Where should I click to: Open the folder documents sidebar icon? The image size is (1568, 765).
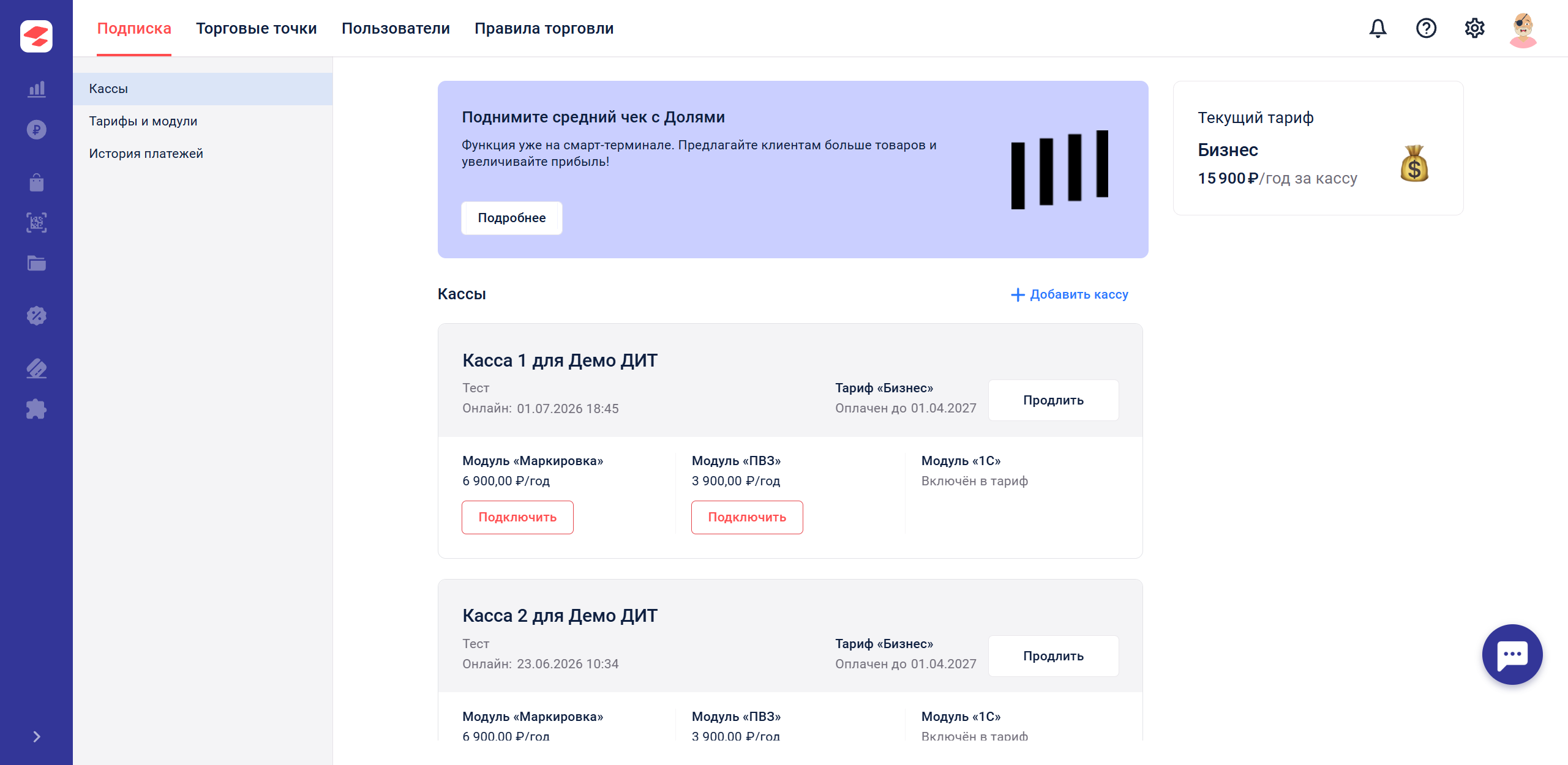pos(36,263)
